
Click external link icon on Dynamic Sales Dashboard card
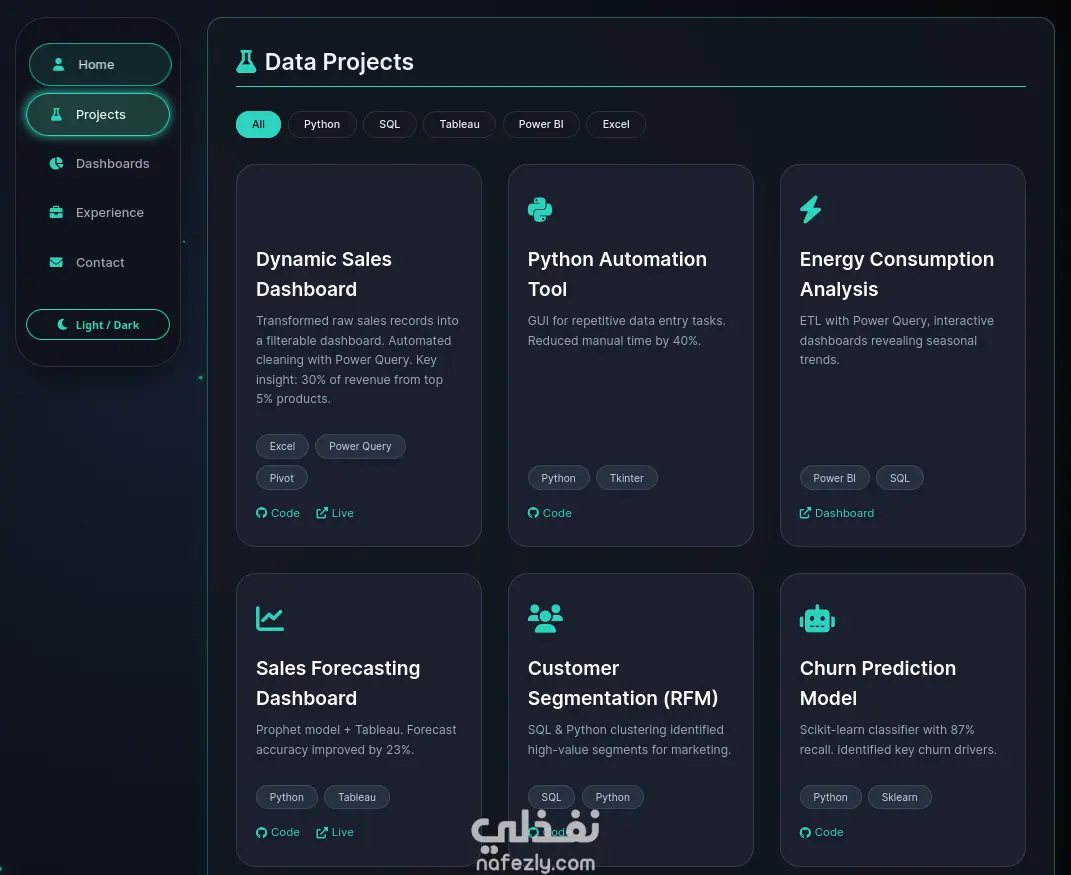click(322, 513)
